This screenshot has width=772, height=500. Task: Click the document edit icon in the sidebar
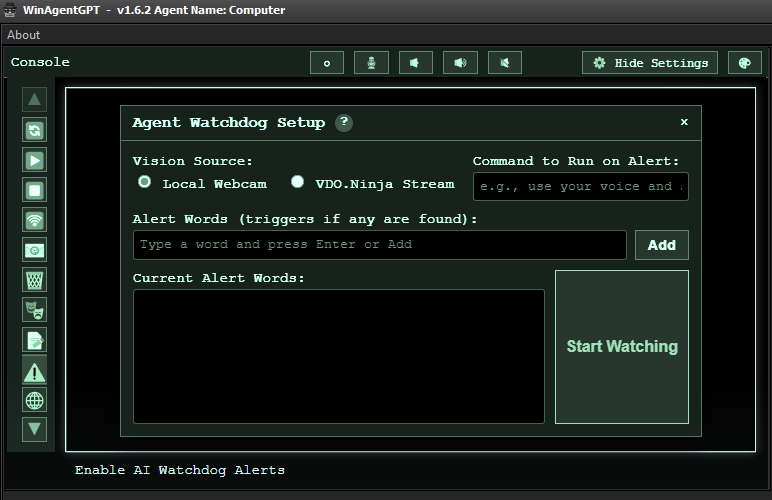click(x=34, y=340)
